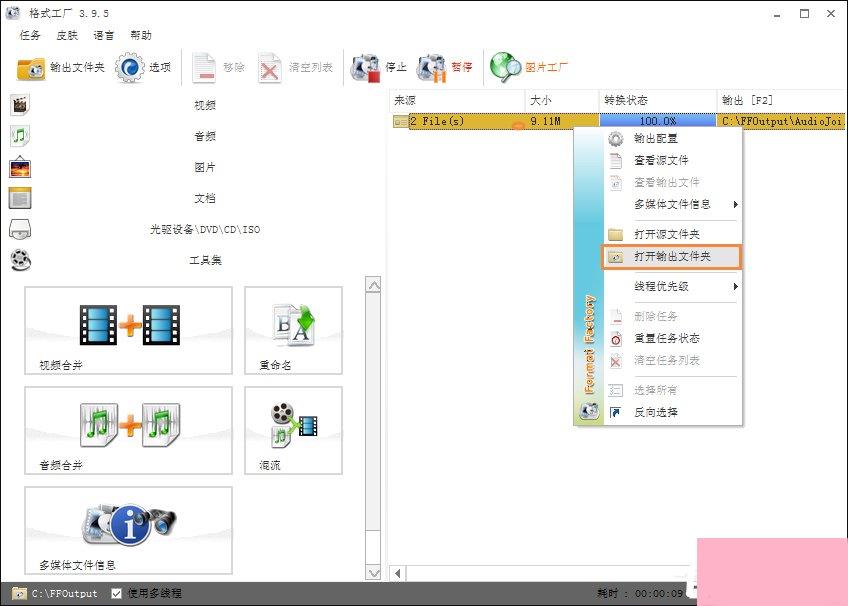Open the 语言 menu
The image size is (848, 606).
click(104, 35)
